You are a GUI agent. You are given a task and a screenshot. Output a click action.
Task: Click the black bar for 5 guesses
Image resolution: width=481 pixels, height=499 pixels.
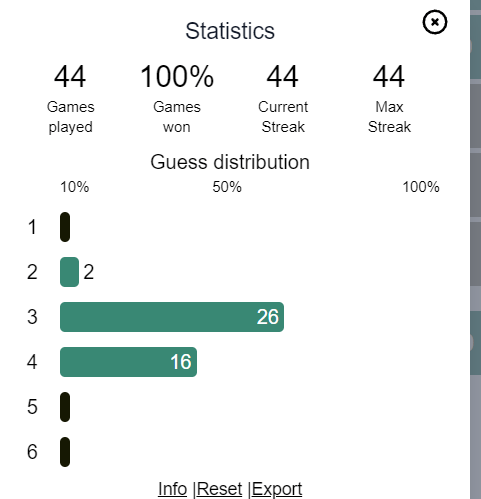(x=65, y=407)
